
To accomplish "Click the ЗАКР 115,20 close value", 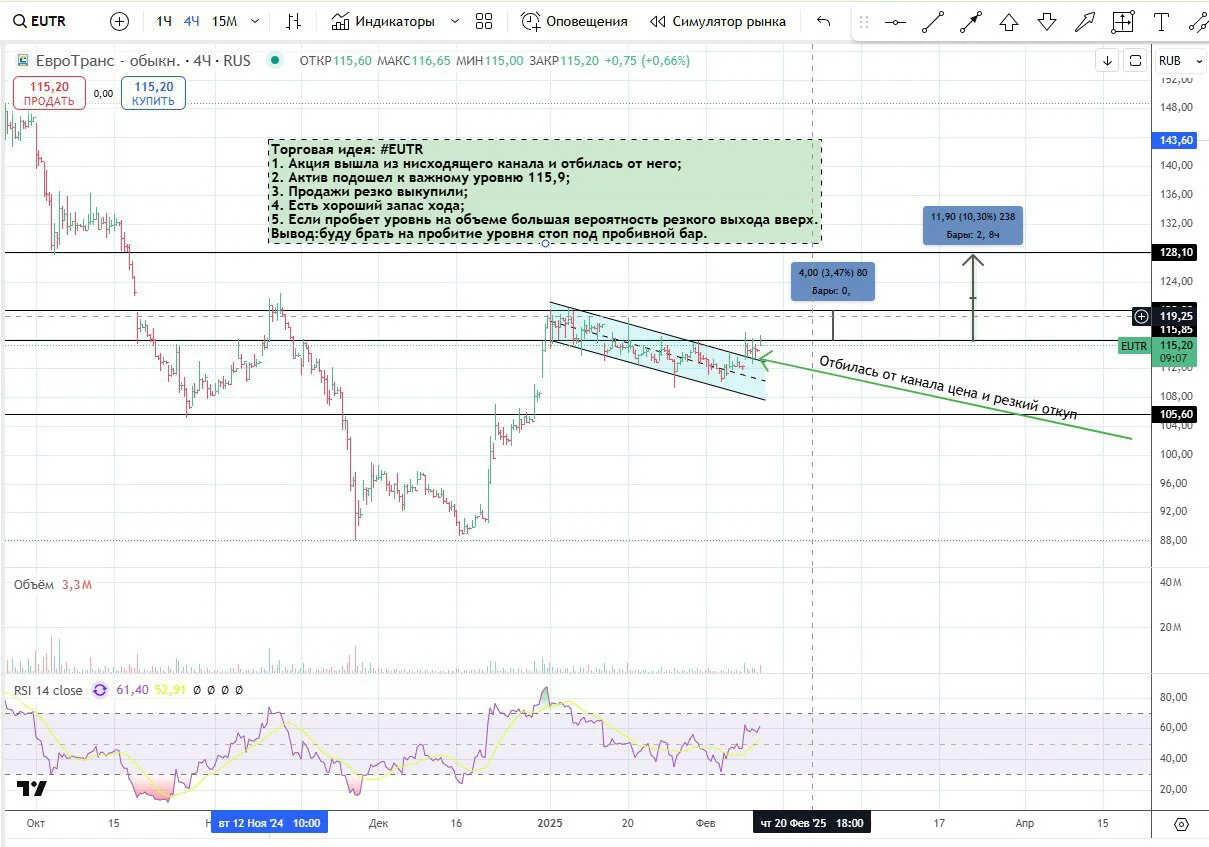I will click(564, 60).
